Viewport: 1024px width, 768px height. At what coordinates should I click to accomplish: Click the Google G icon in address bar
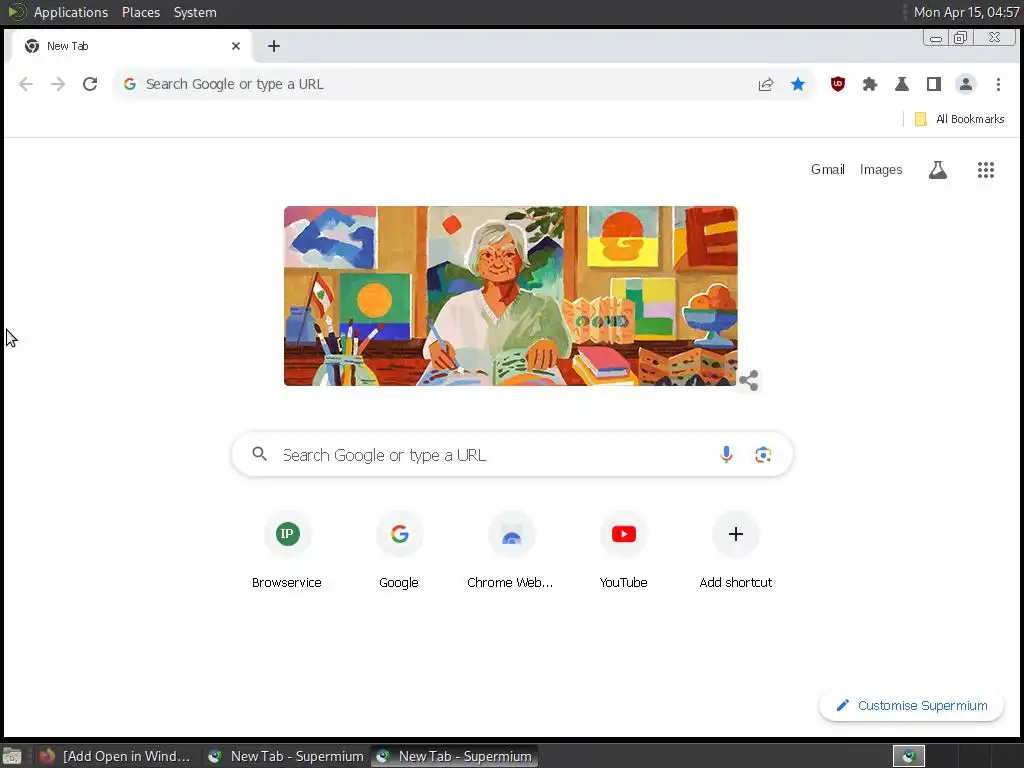[x=129, y=84]
